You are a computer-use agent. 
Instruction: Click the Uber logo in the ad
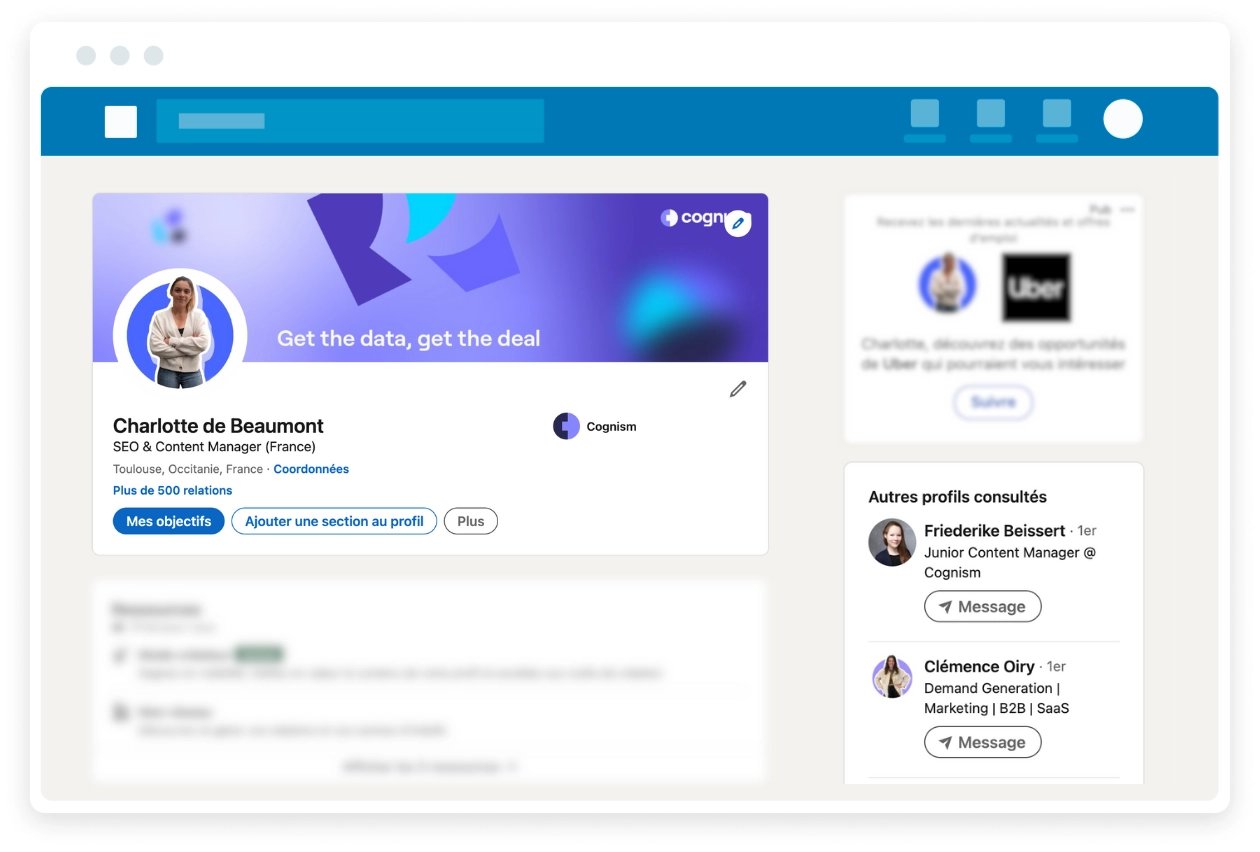1036,287
